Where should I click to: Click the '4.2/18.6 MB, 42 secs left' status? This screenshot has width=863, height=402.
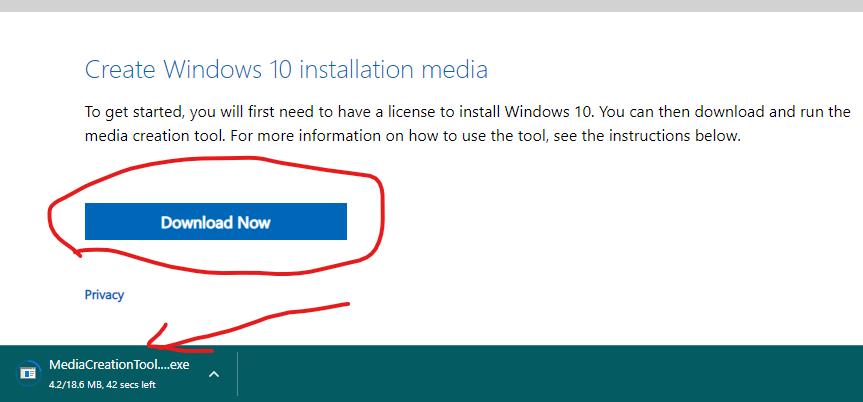[102, 385]
